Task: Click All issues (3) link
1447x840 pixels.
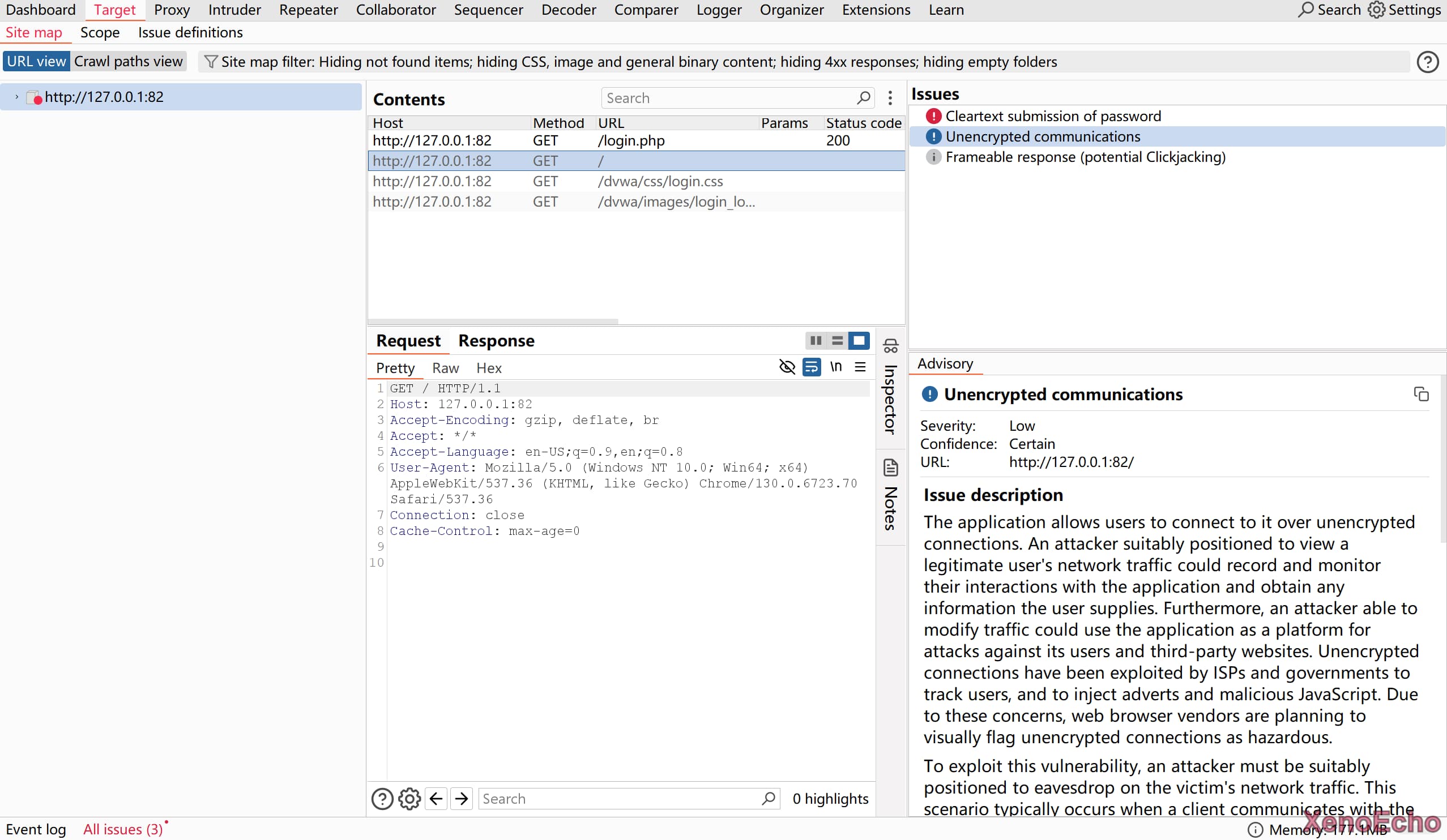Action: 123,829
